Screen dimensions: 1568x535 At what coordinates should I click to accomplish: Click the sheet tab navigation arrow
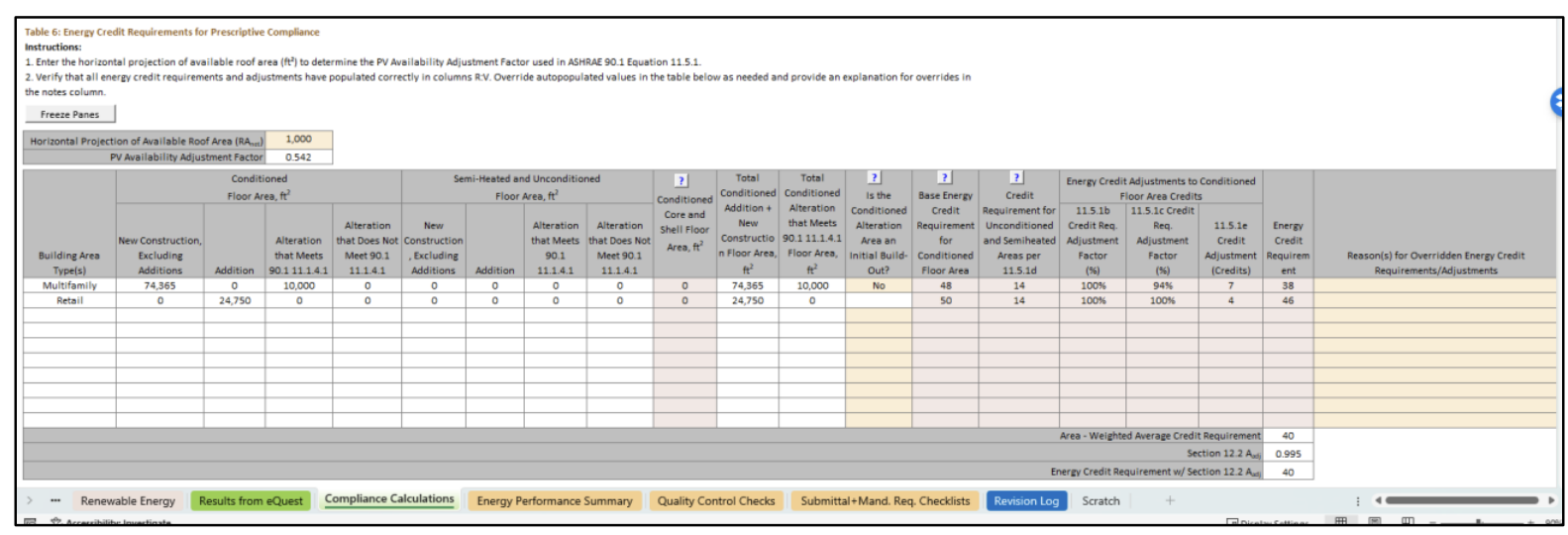click(30, 500)
